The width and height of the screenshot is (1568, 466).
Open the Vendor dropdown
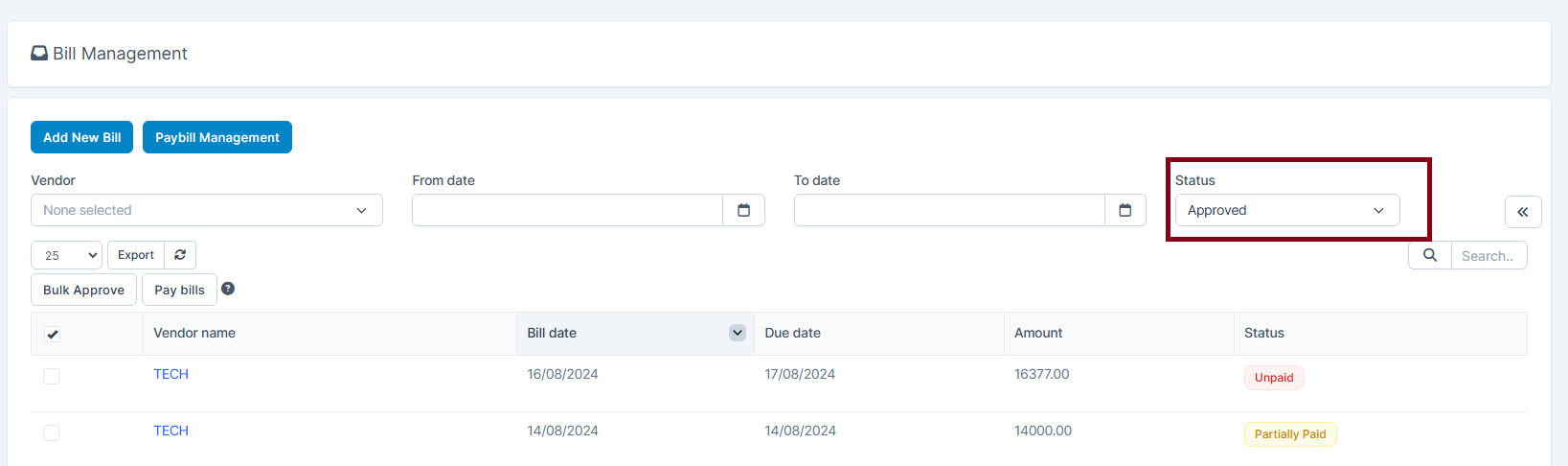coord(207,210)
